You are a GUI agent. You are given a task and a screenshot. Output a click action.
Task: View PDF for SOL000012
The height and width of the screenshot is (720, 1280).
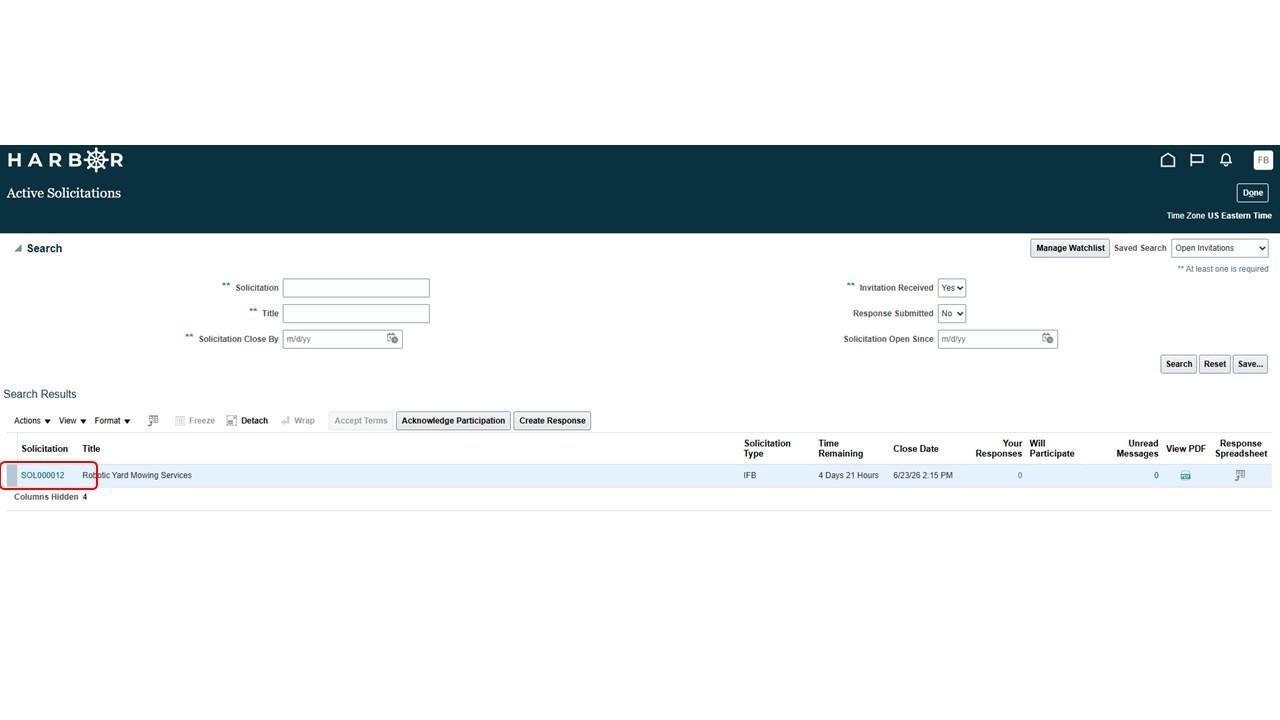point(1185,476)
